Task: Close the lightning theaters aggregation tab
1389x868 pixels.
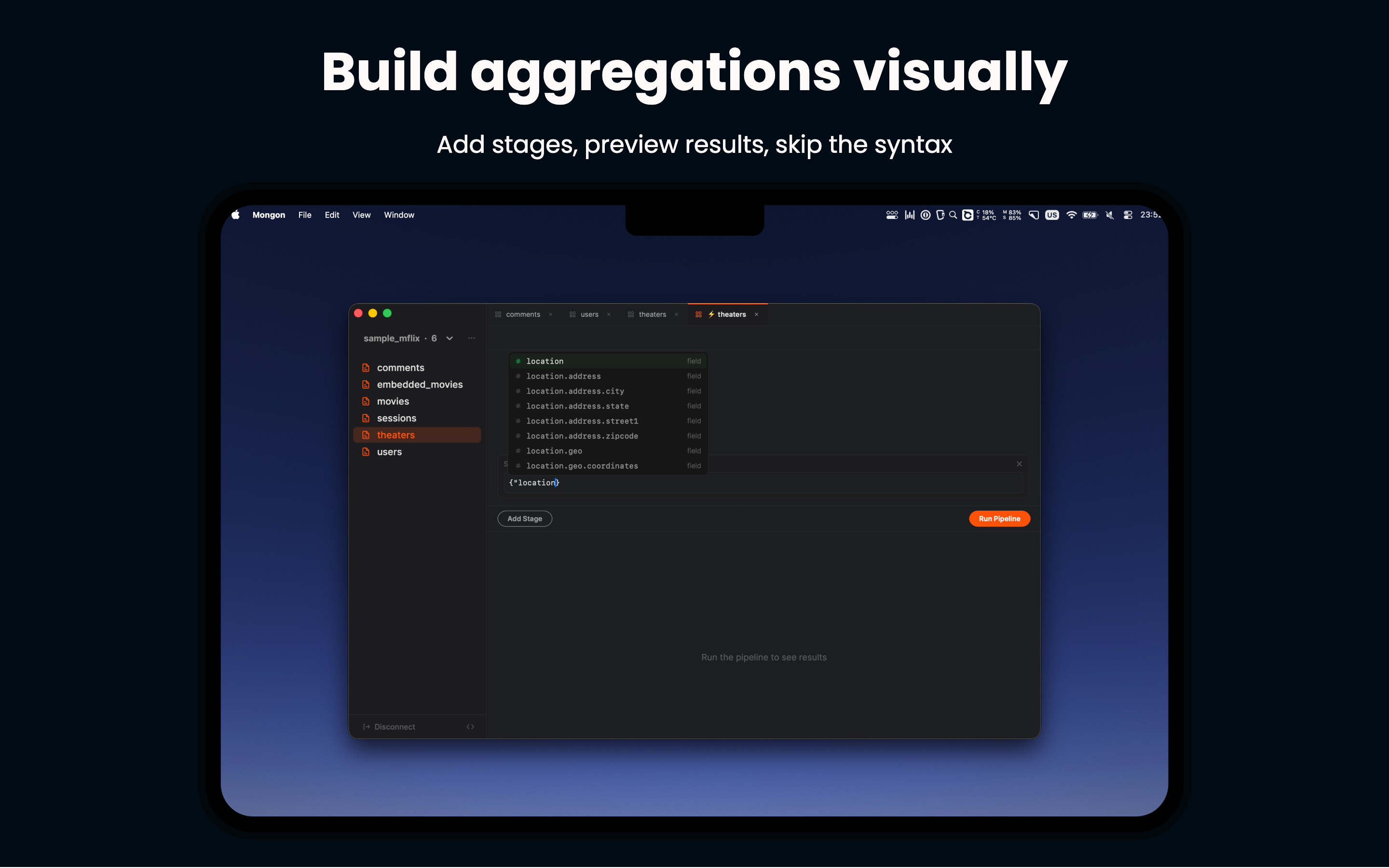Action: coord(757,314)
